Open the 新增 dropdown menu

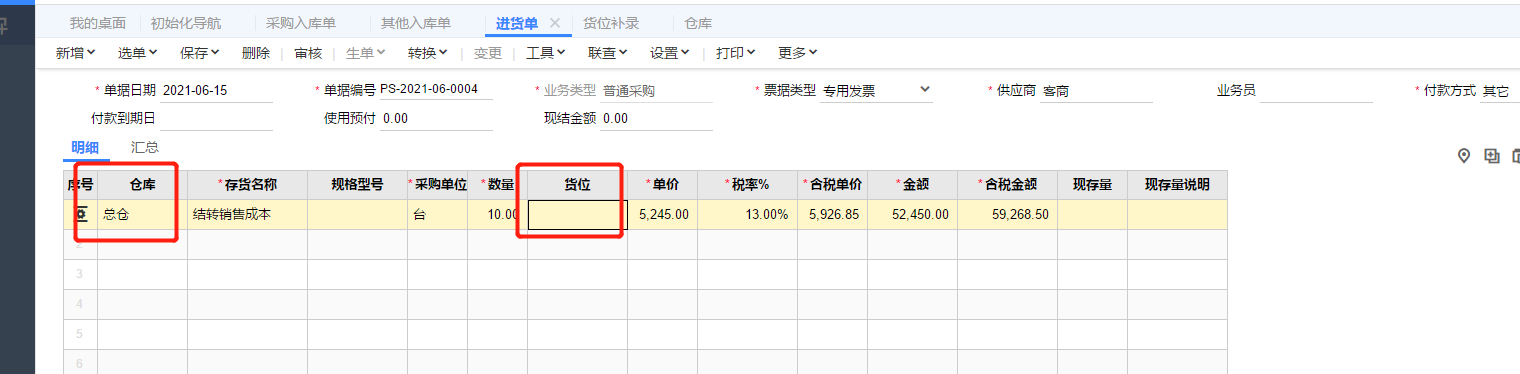click(x=75, y=53)
